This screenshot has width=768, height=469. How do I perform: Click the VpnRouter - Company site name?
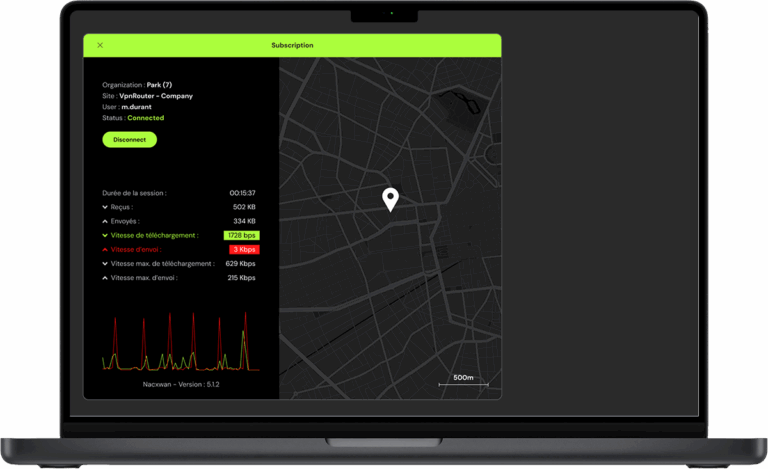(156, 96)
